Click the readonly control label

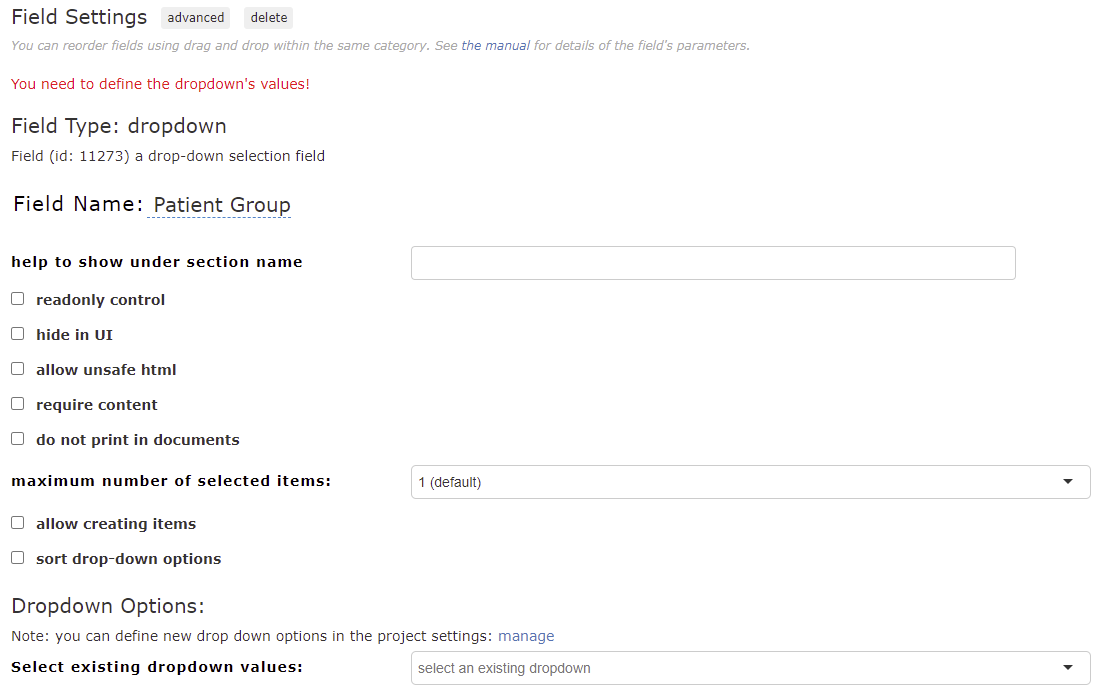click(x=101, y=300)
